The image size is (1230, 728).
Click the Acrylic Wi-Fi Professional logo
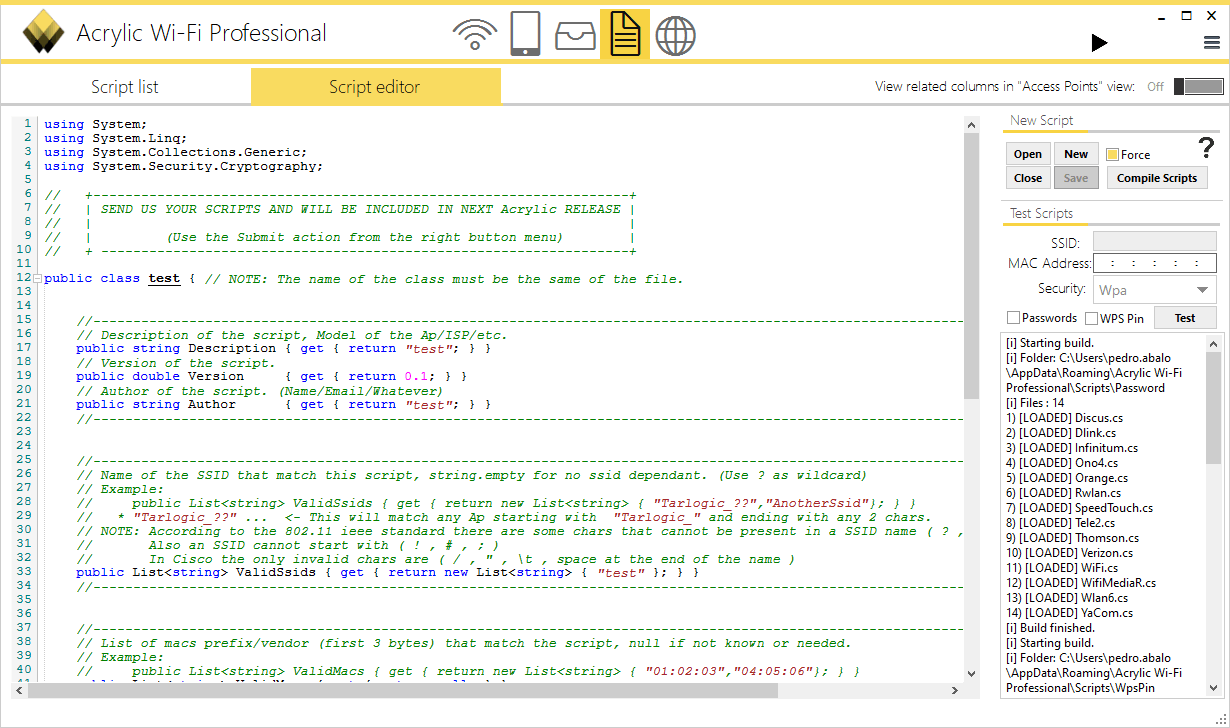[x=43, y=33]
